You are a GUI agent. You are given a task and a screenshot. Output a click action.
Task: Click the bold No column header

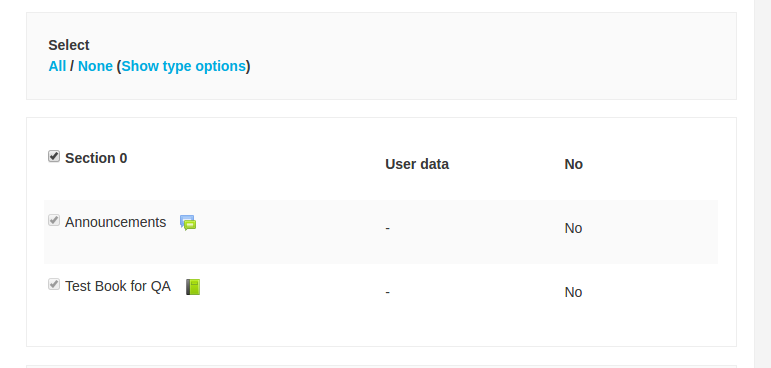(573, 164)
